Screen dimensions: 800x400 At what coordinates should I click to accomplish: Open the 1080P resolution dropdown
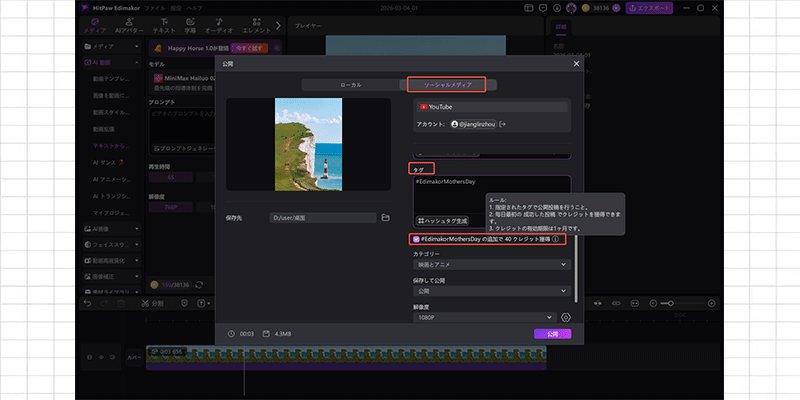484,317
